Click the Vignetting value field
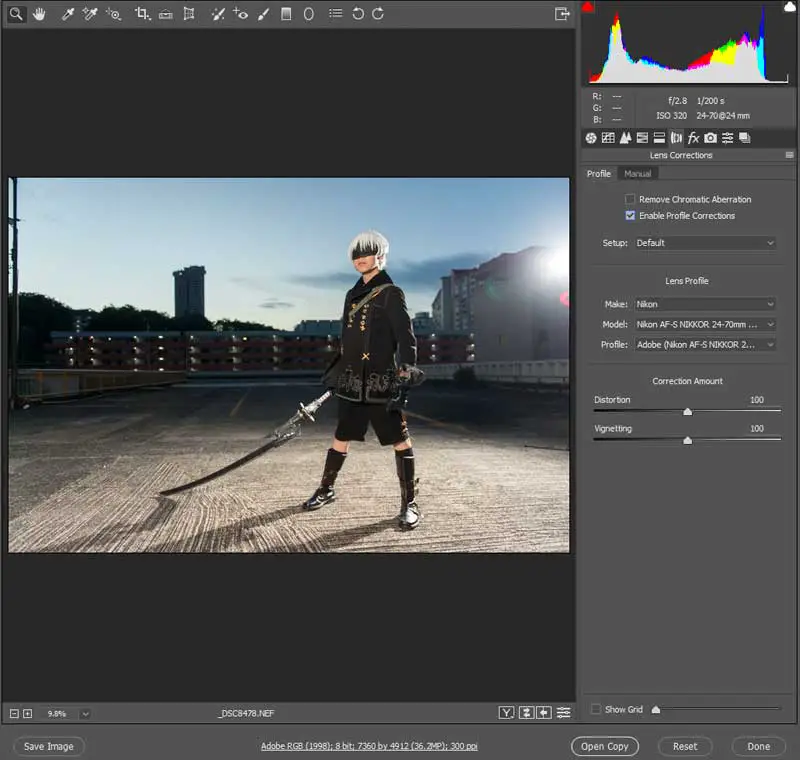Screen dimensions: 800x760 tap(757, 428)
